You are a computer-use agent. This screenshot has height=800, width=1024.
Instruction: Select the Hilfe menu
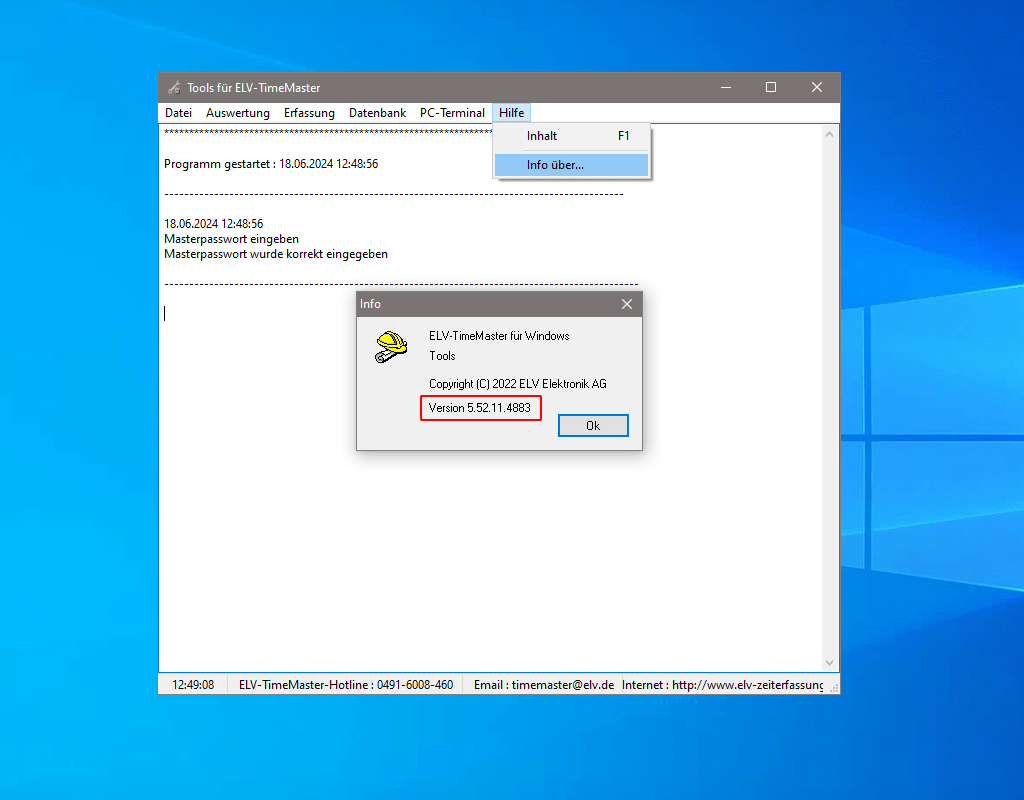(511, 113)
